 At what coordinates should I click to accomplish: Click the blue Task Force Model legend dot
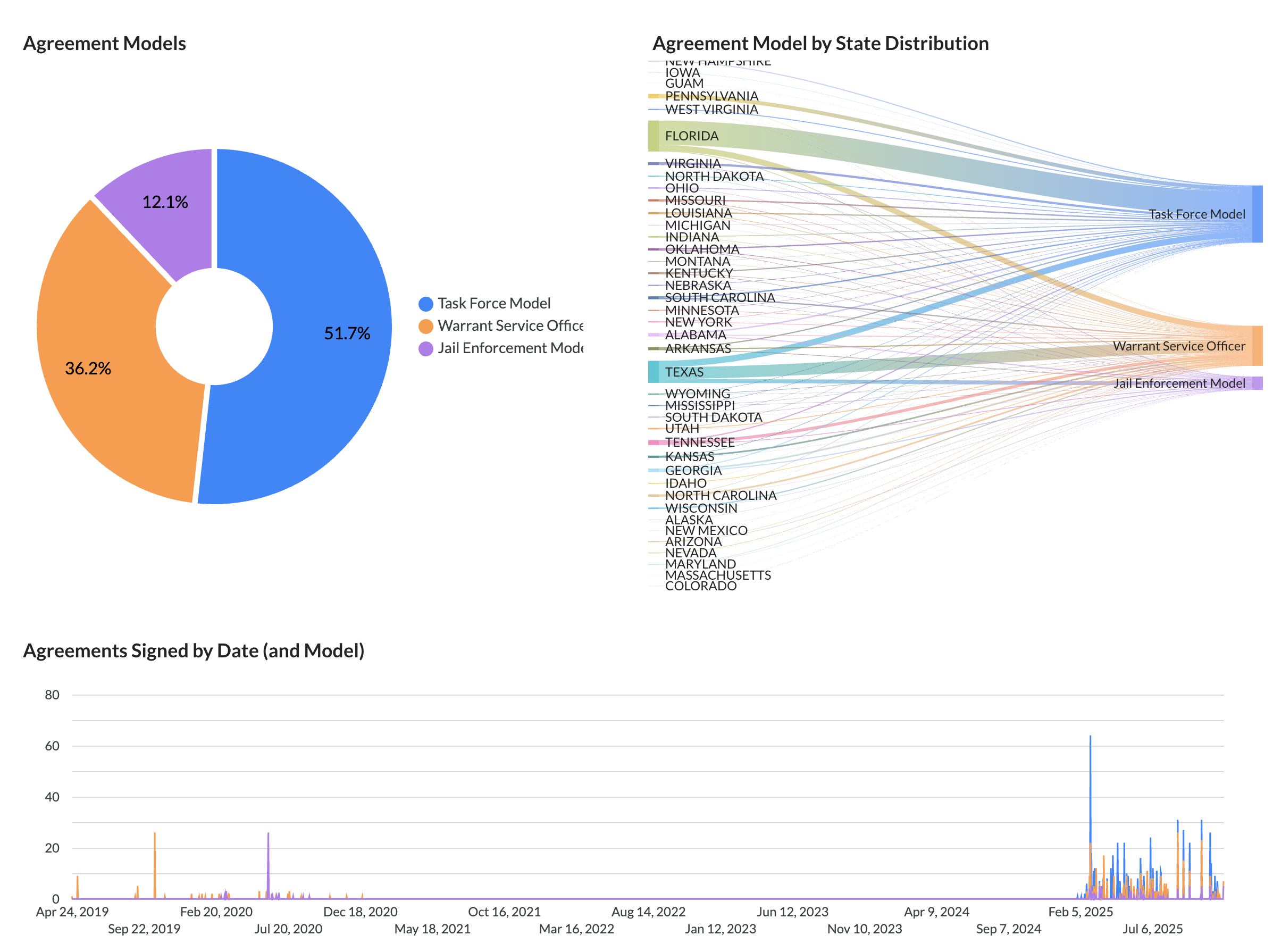pyautogui.click(x=425, y=304)
